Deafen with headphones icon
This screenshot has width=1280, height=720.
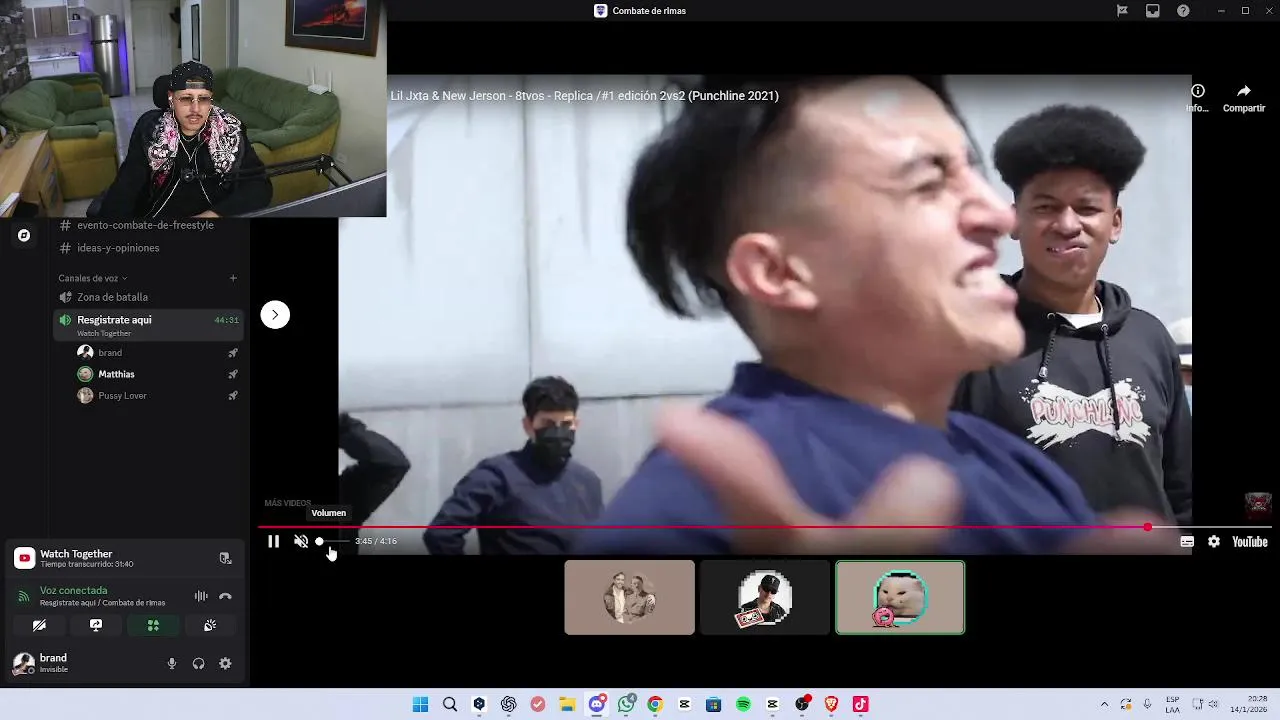(198, 663)
